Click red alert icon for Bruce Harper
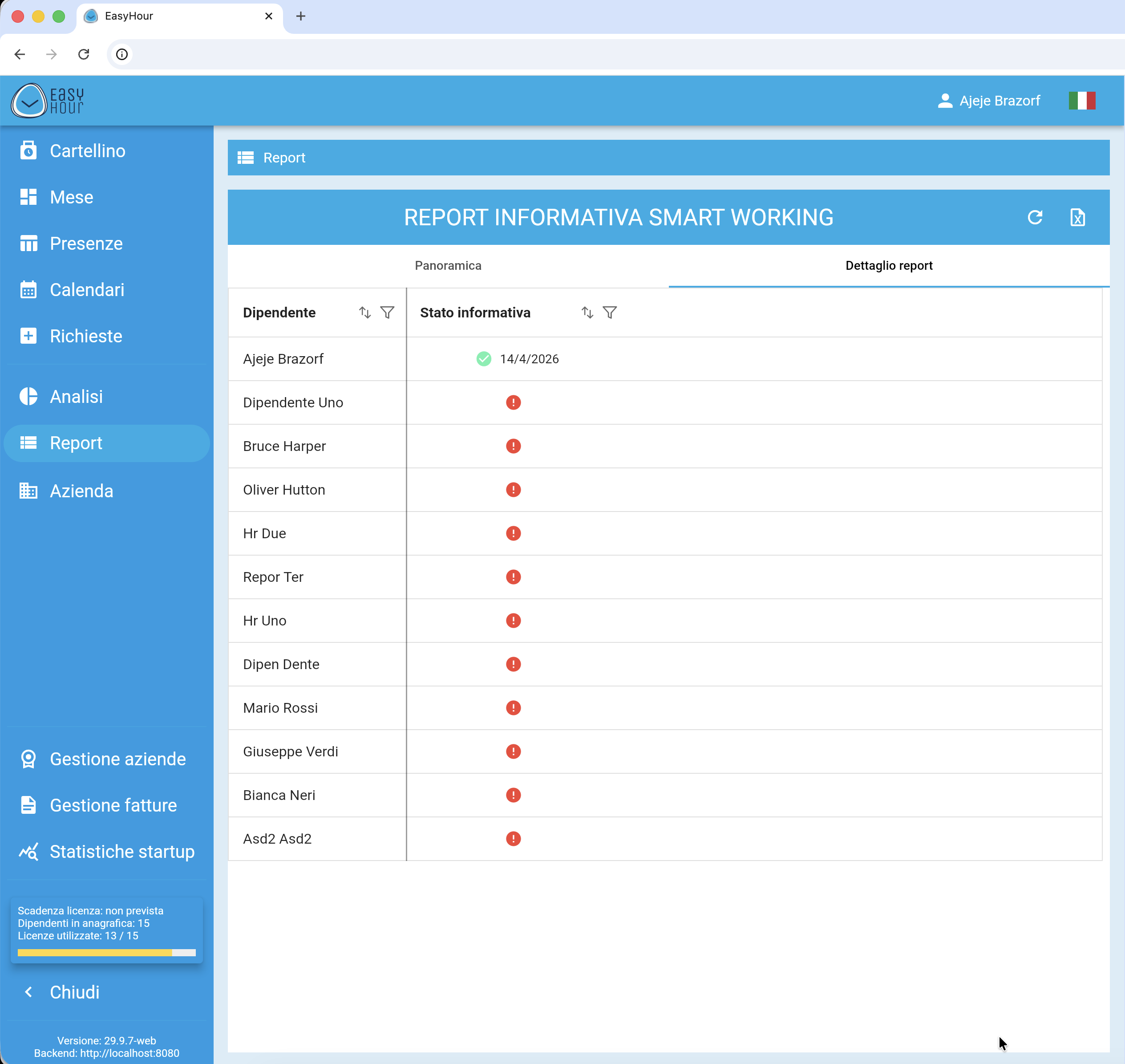 513,447
